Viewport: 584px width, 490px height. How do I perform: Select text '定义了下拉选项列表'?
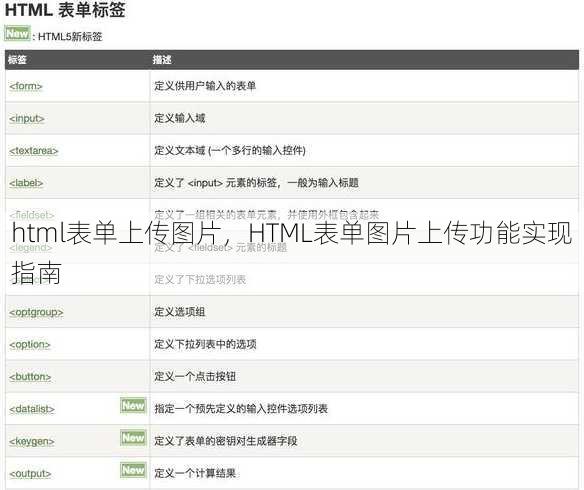click(x=200, y=280)
